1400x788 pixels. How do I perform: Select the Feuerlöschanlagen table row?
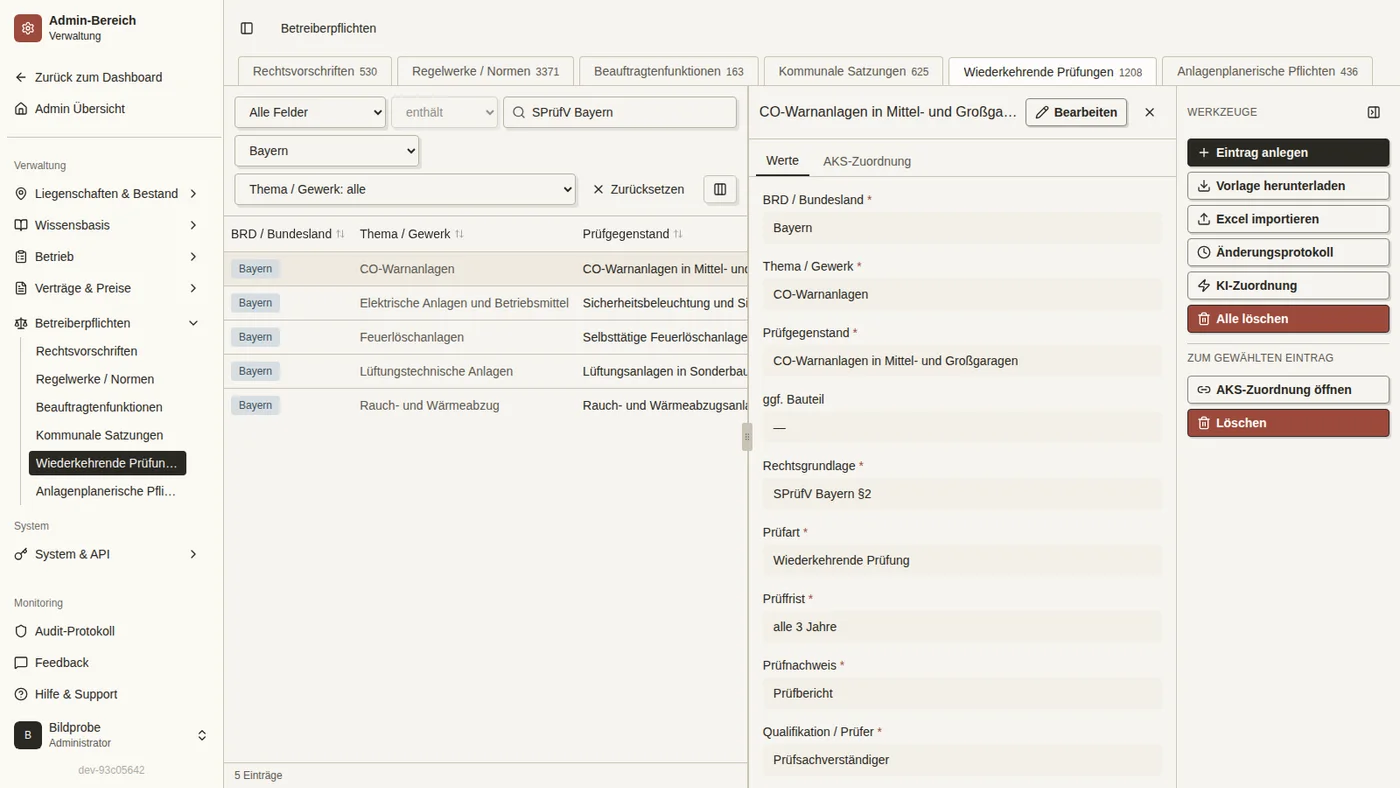point(485,337)
